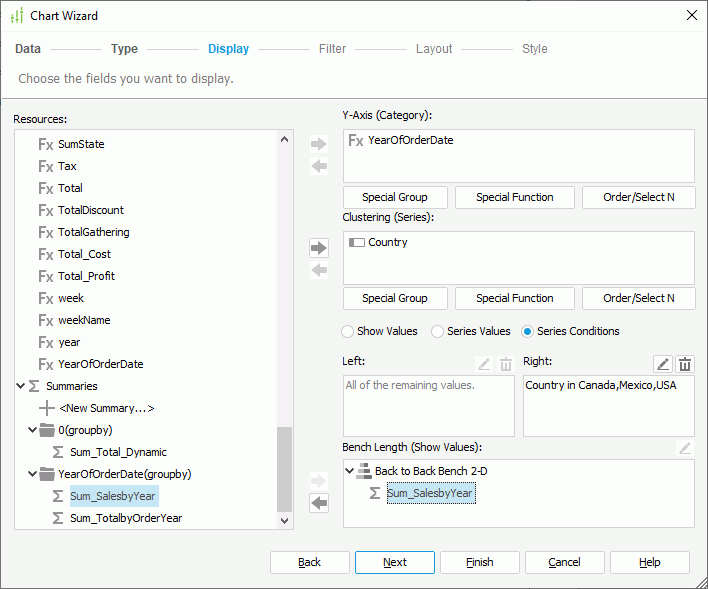Click the Next button
Image resolution: width=708 pixels, height=589 pixels.
pyautogui.click(x=394, y=562)
